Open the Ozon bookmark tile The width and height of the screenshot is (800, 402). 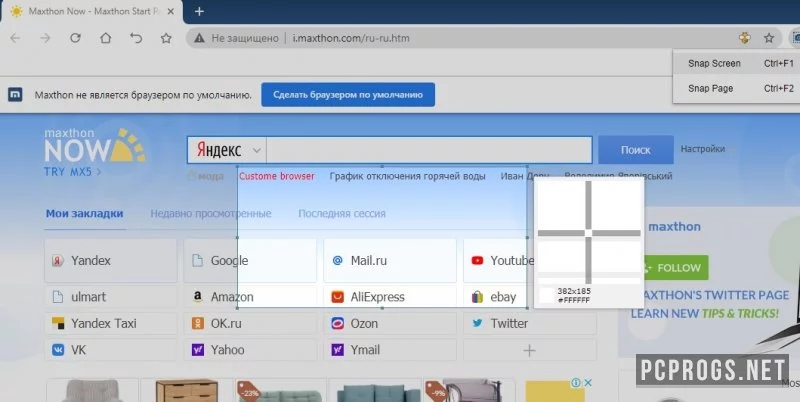coord(390,323)
